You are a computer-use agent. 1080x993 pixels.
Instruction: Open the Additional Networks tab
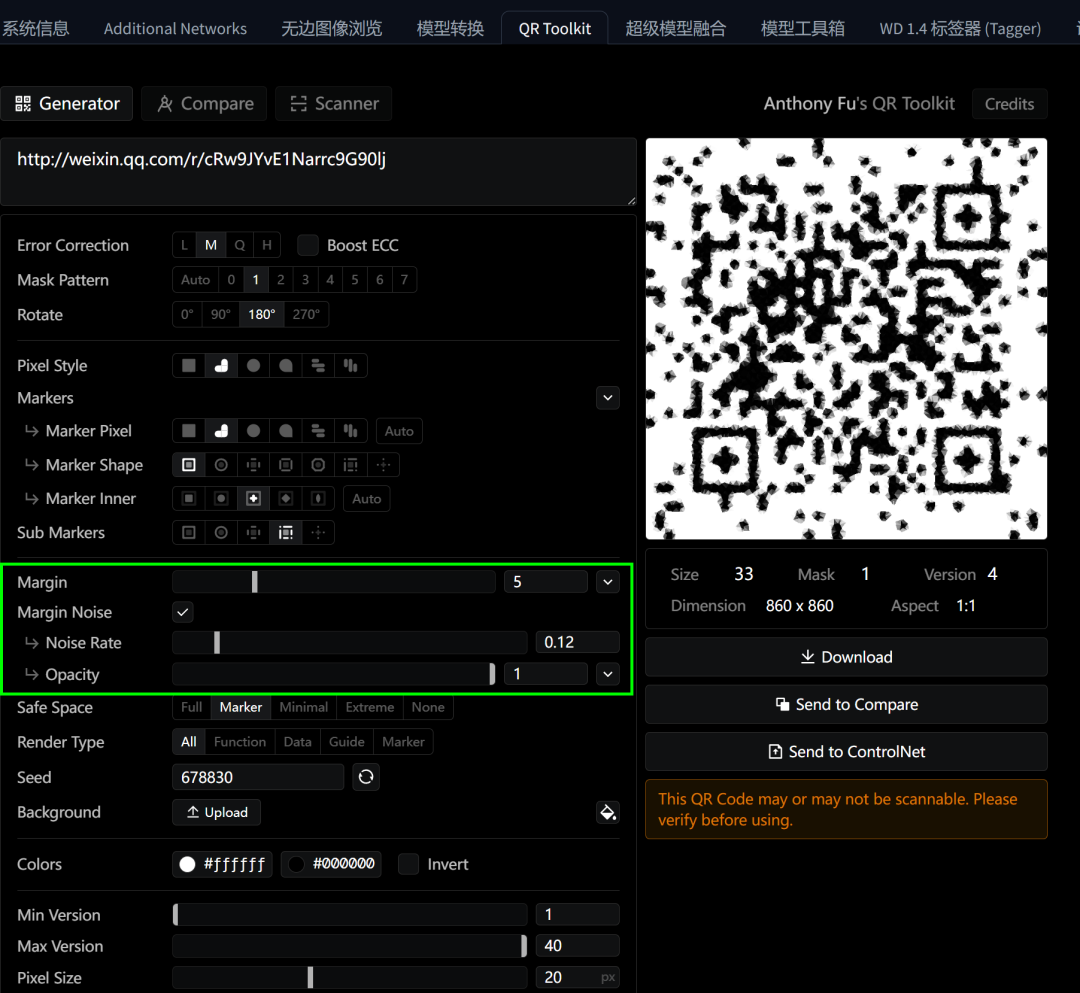point(175,28)
